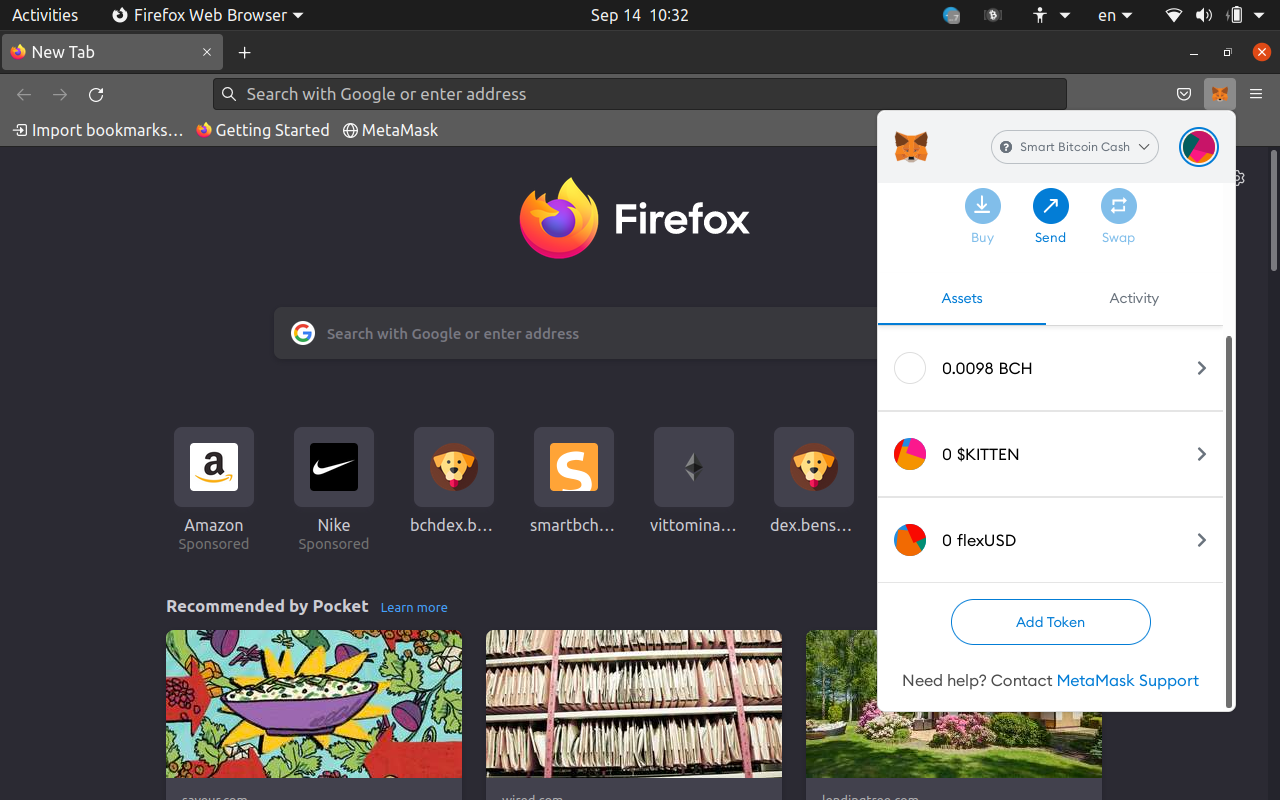
Task: Open the Getting Started bookmark
Action: 263,130
